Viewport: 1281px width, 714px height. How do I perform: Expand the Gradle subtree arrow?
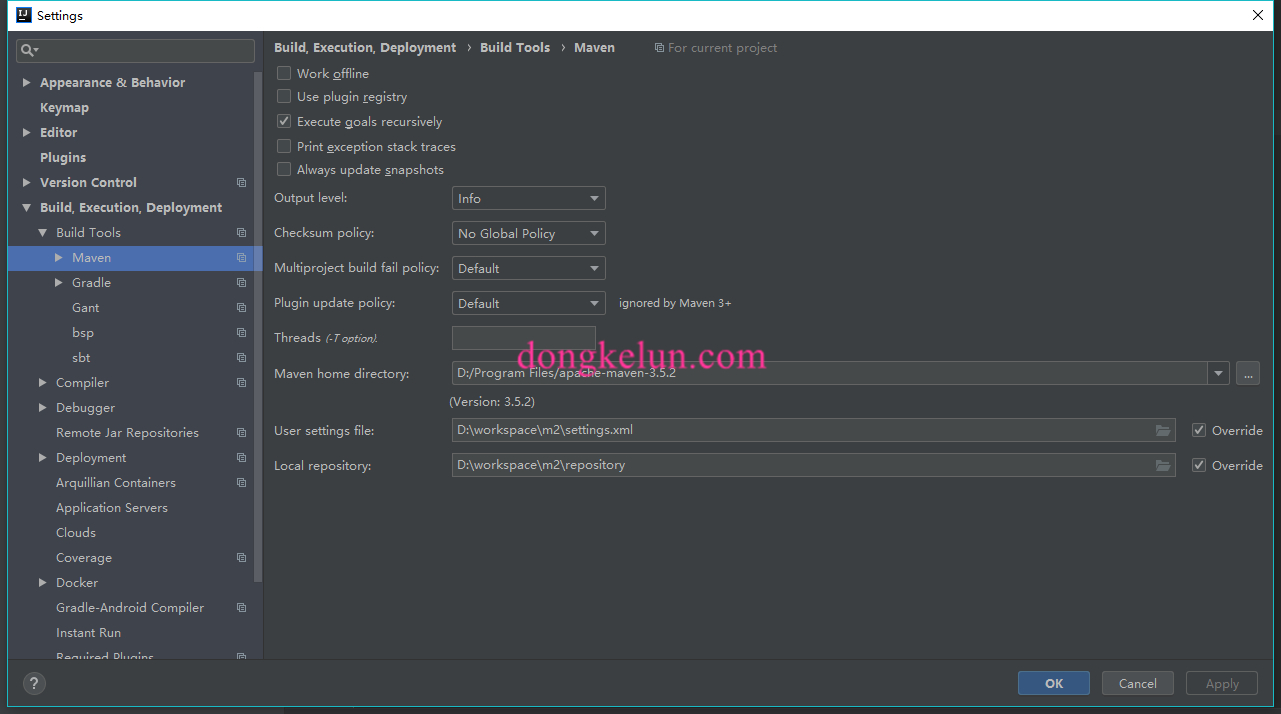tap(59, 283)
